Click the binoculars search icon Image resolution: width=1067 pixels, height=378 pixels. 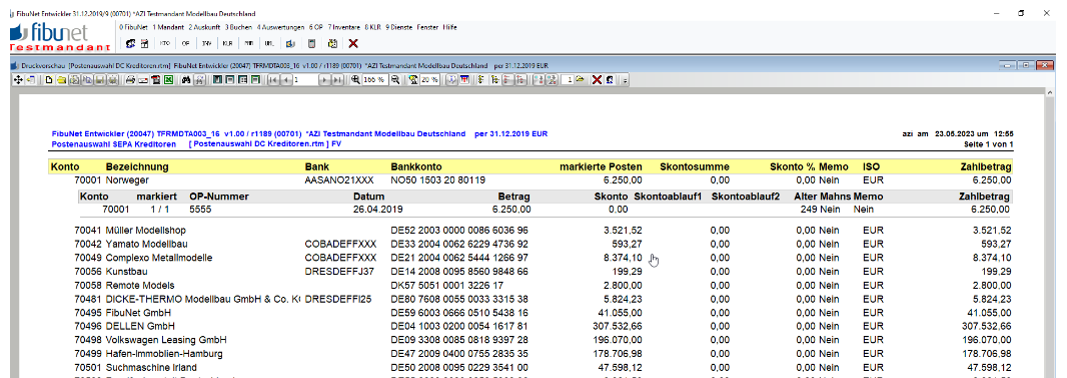[186, 80]
